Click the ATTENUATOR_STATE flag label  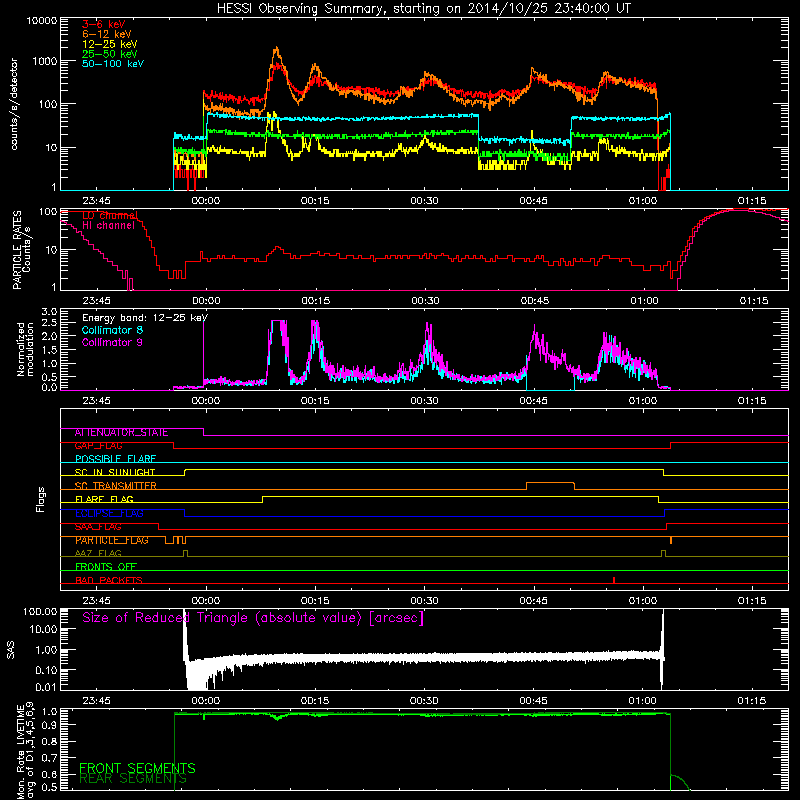[x=121, y=433]
